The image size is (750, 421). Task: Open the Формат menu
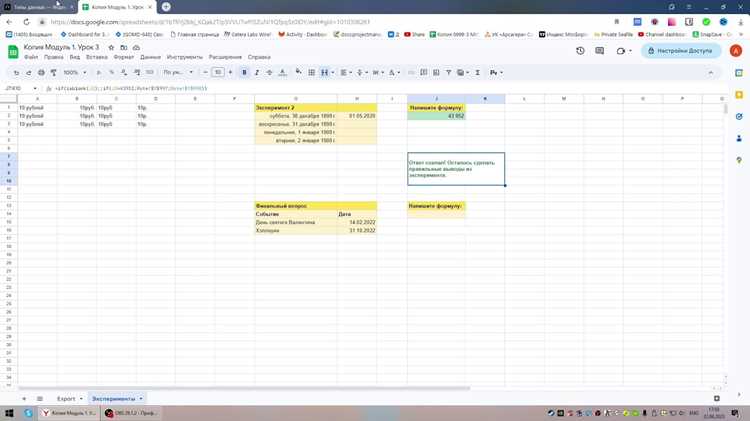(x=123, y=57)
